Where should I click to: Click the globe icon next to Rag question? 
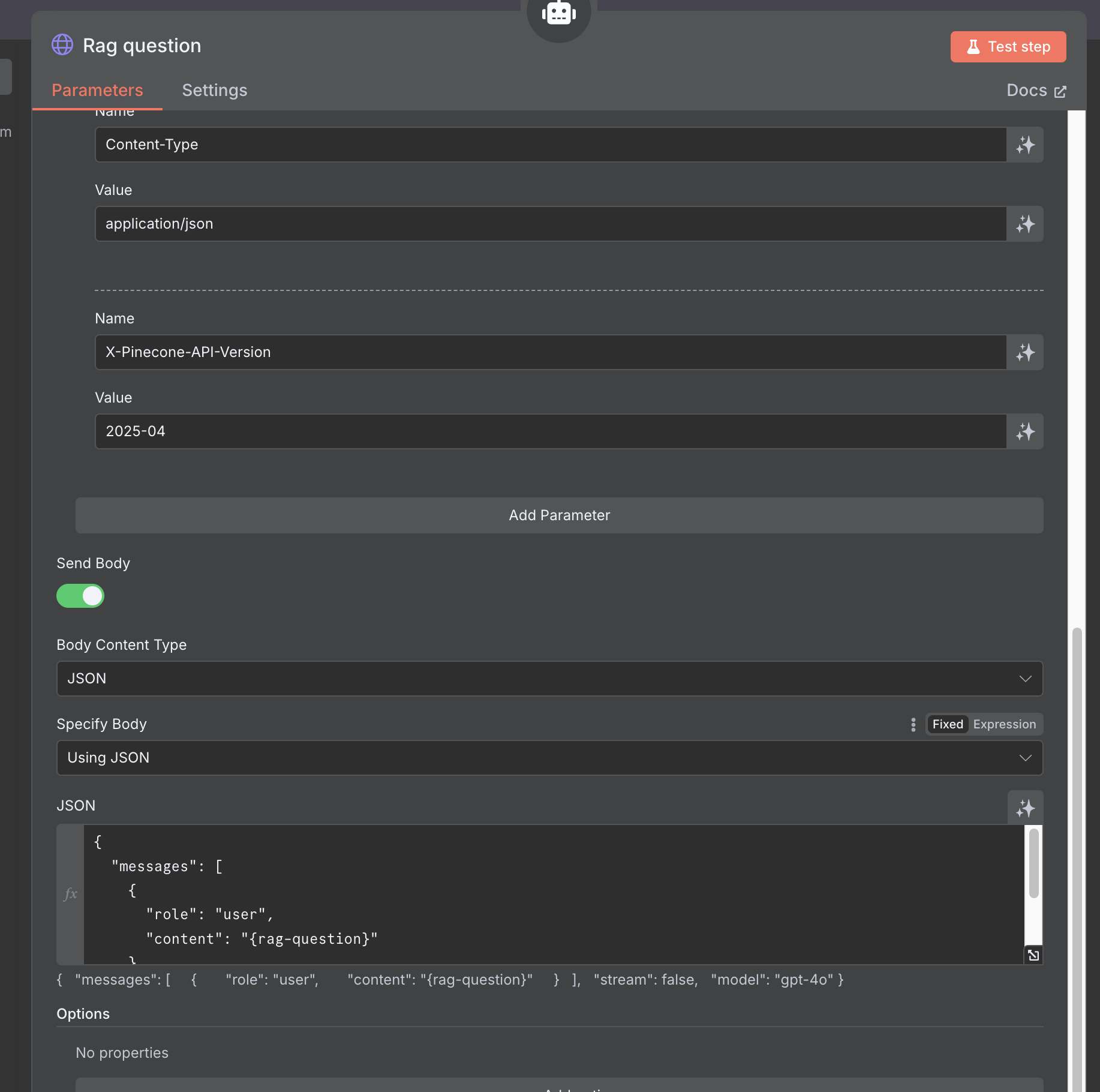[62, 45]
